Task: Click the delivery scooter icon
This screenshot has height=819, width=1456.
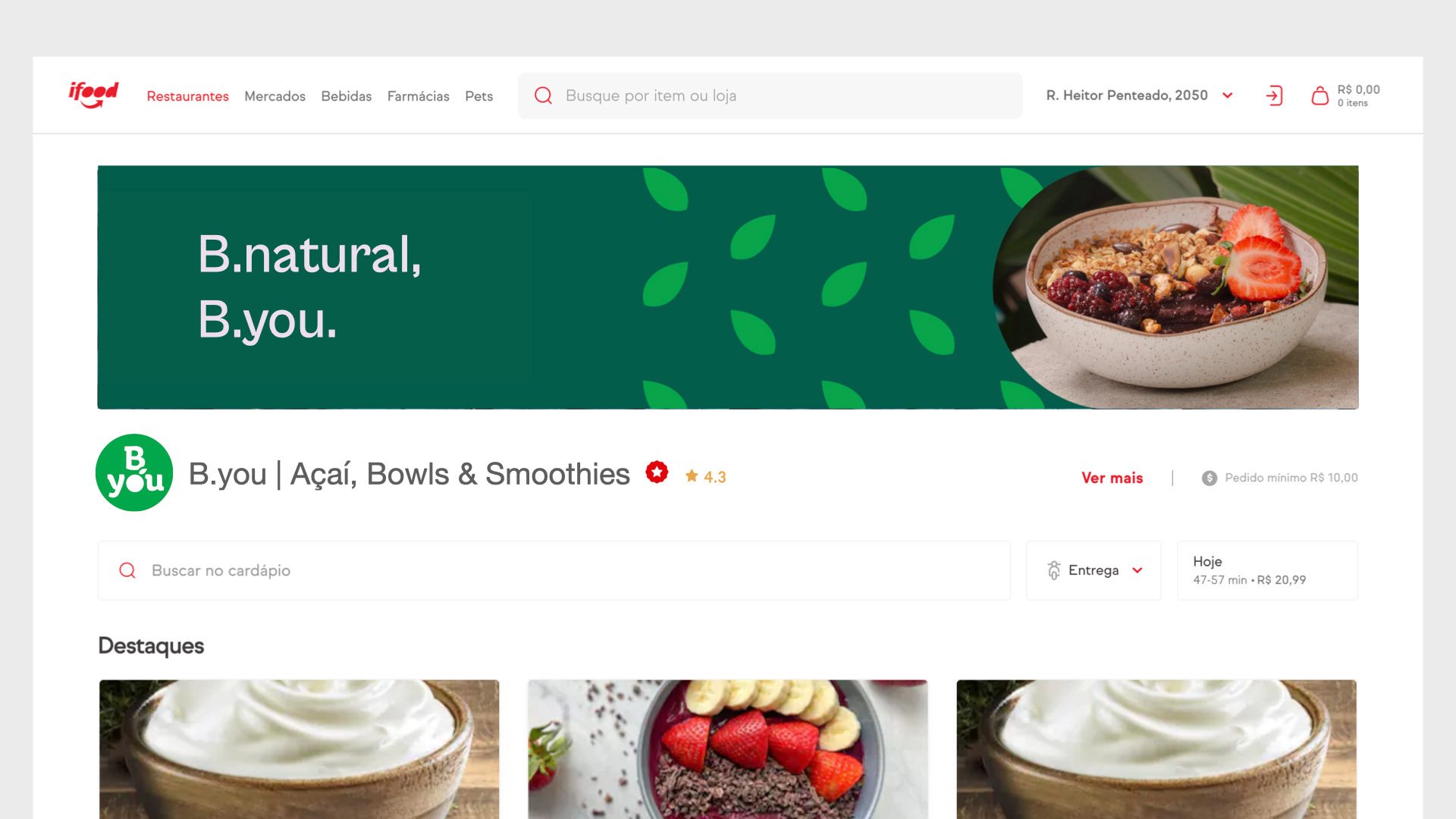Action: pos(1054,570)
